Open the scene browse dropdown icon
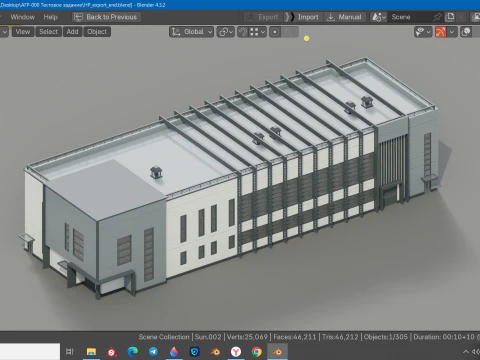 point(379,17)
